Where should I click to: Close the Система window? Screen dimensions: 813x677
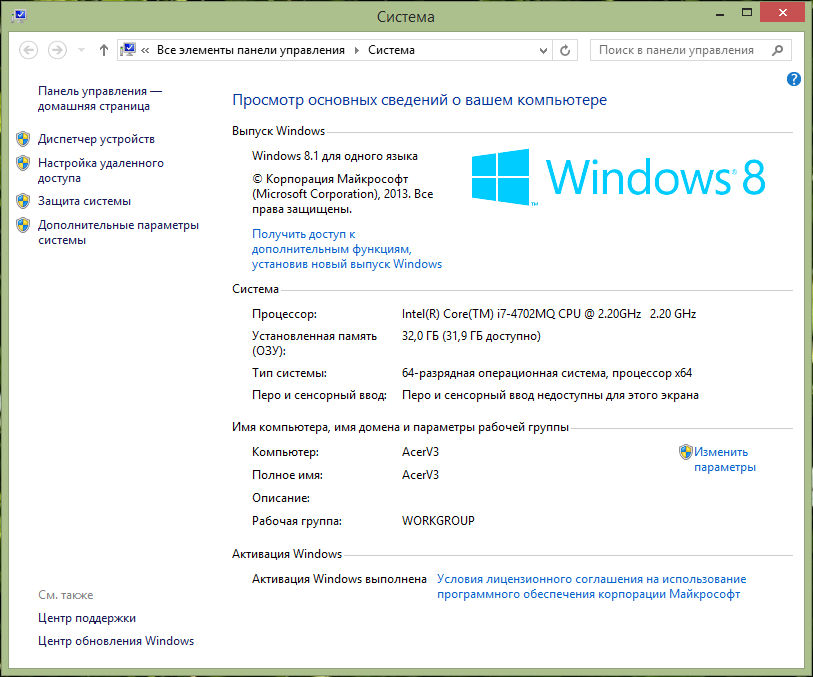click(782, 12)
